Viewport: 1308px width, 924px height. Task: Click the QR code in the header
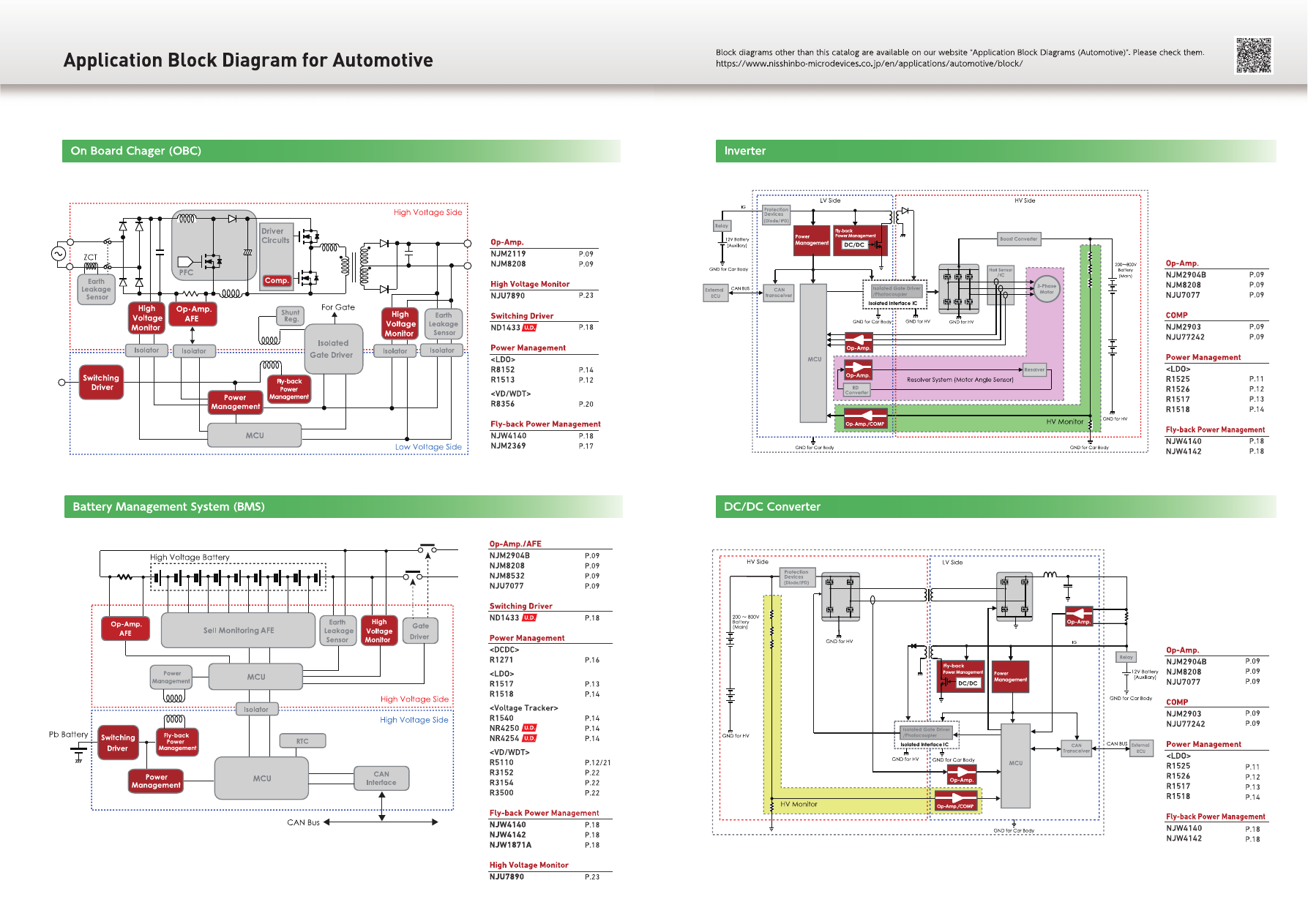pyautogui.click(x=1254, y=55)
